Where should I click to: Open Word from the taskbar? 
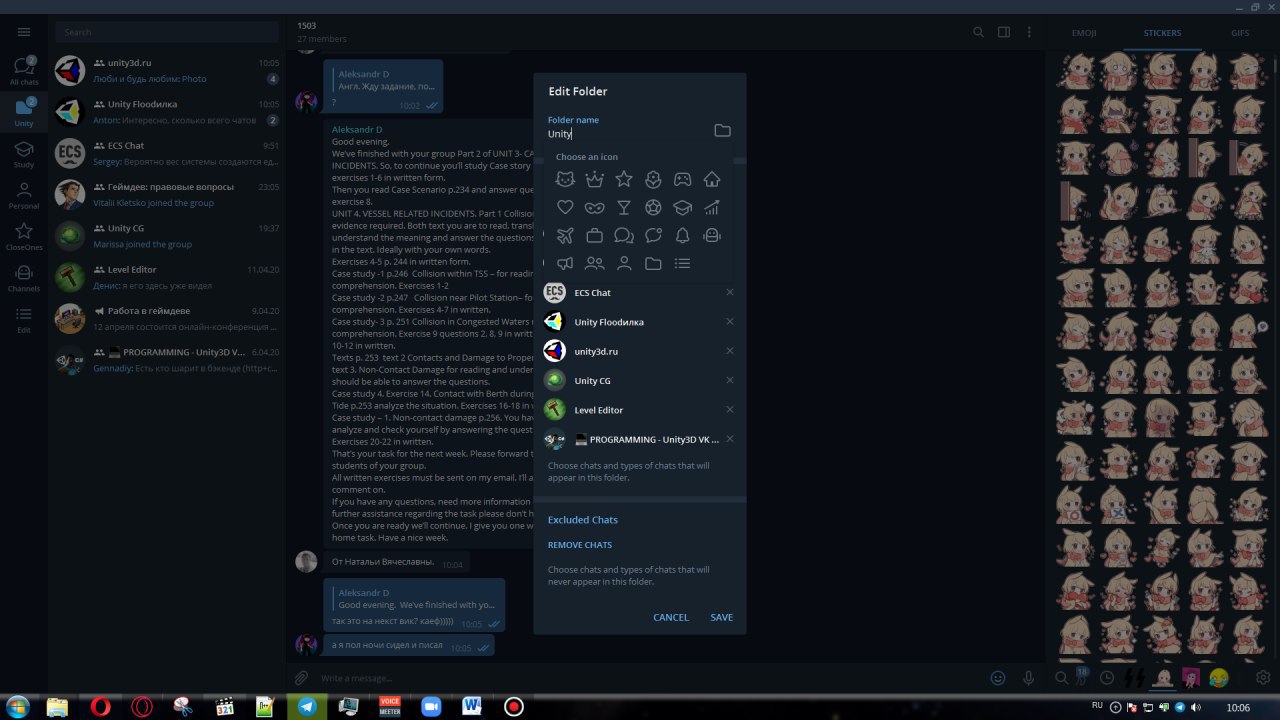[x=472, y=707]
